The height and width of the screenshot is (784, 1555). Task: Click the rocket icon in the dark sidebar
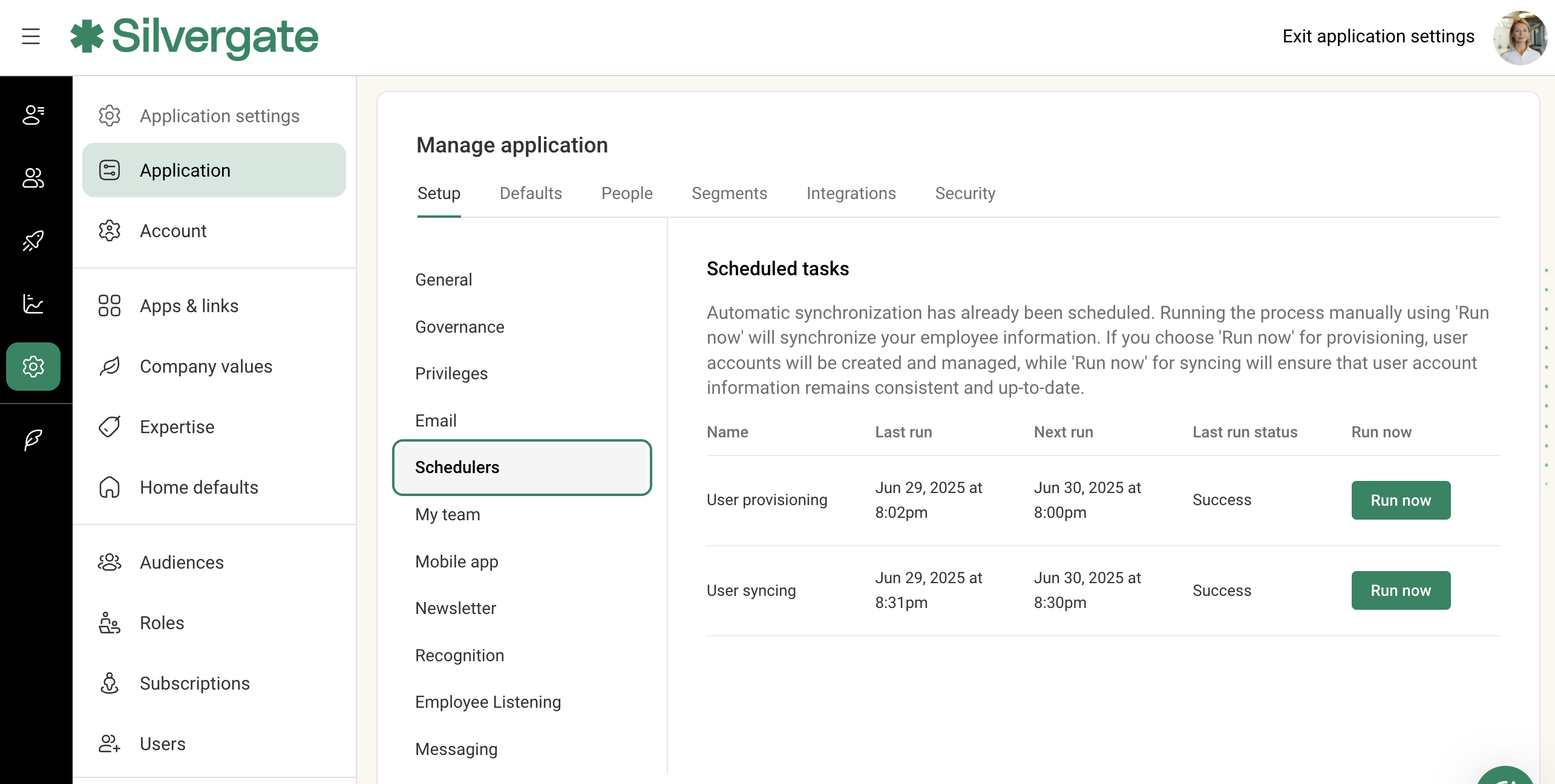tap(33, 241)
